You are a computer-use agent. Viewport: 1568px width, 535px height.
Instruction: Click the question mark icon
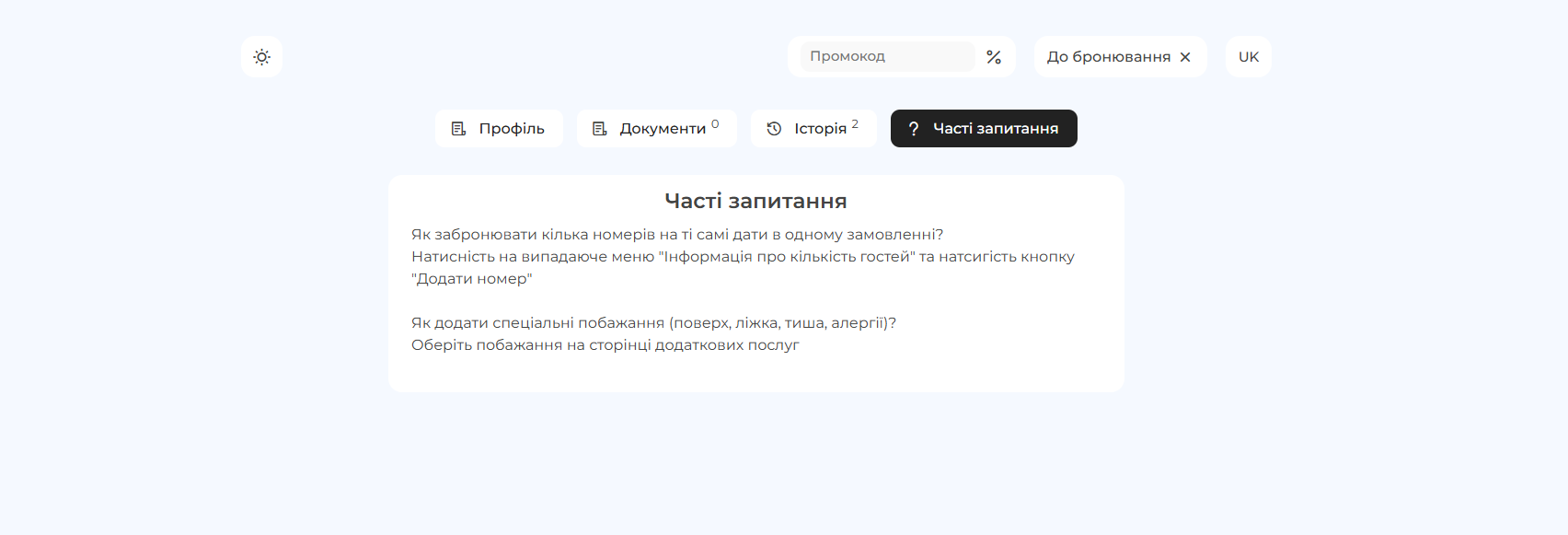(913, 129)
